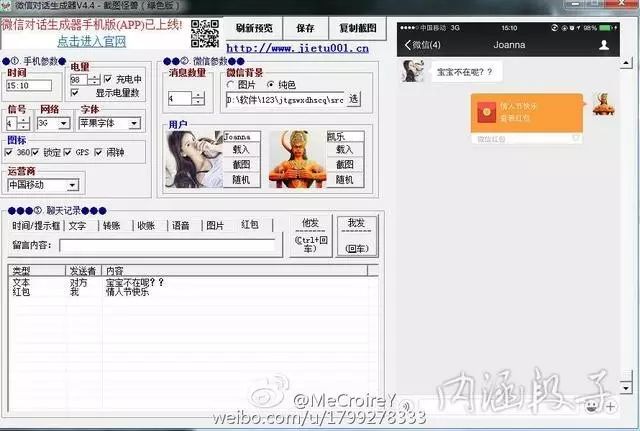Click 随机 under 凯乐 user
Image resolution: width=640 pixels, height=431 pixels.
point(344,180)
